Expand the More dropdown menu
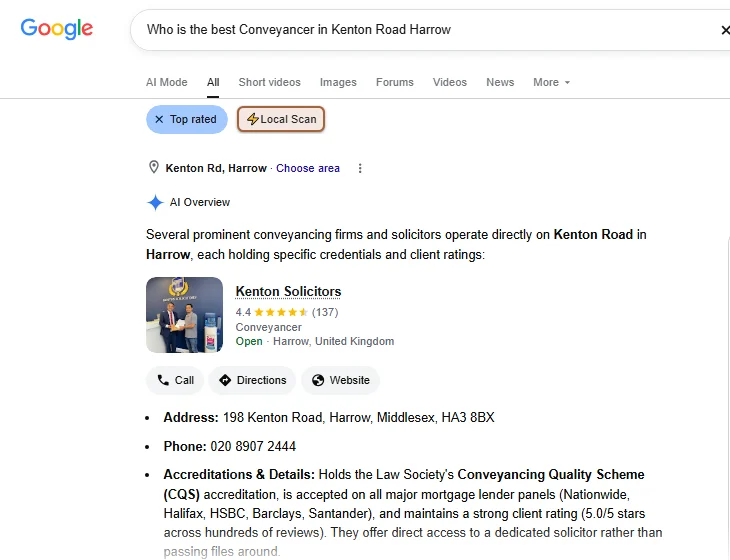 pos(551,82)
